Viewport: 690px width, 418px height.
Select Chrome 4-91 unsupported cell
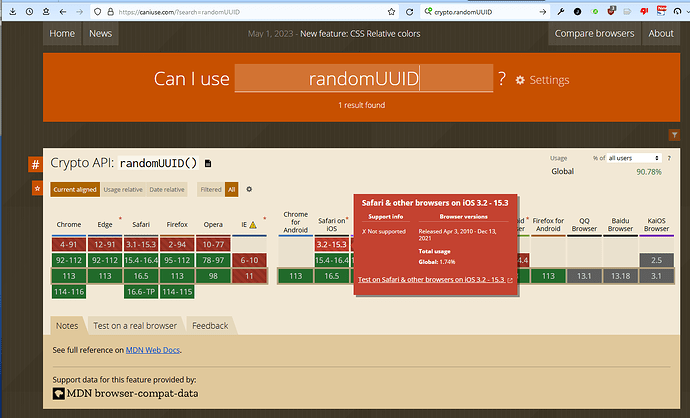click(x=69, y=245)
